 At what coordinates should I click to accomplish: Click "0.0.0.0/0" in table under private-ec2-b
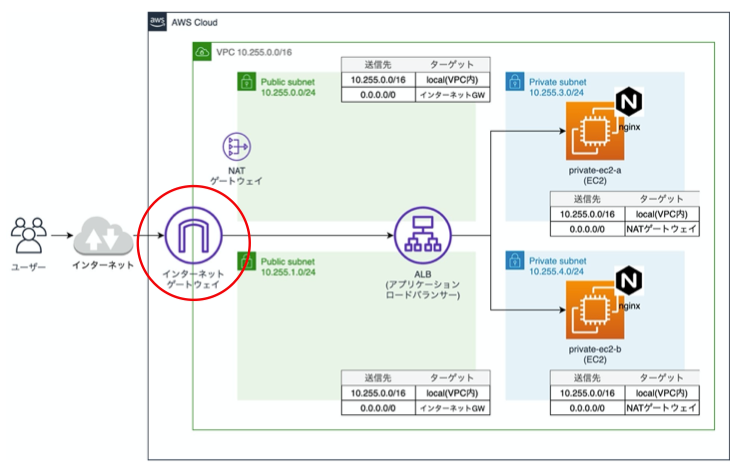587,408
